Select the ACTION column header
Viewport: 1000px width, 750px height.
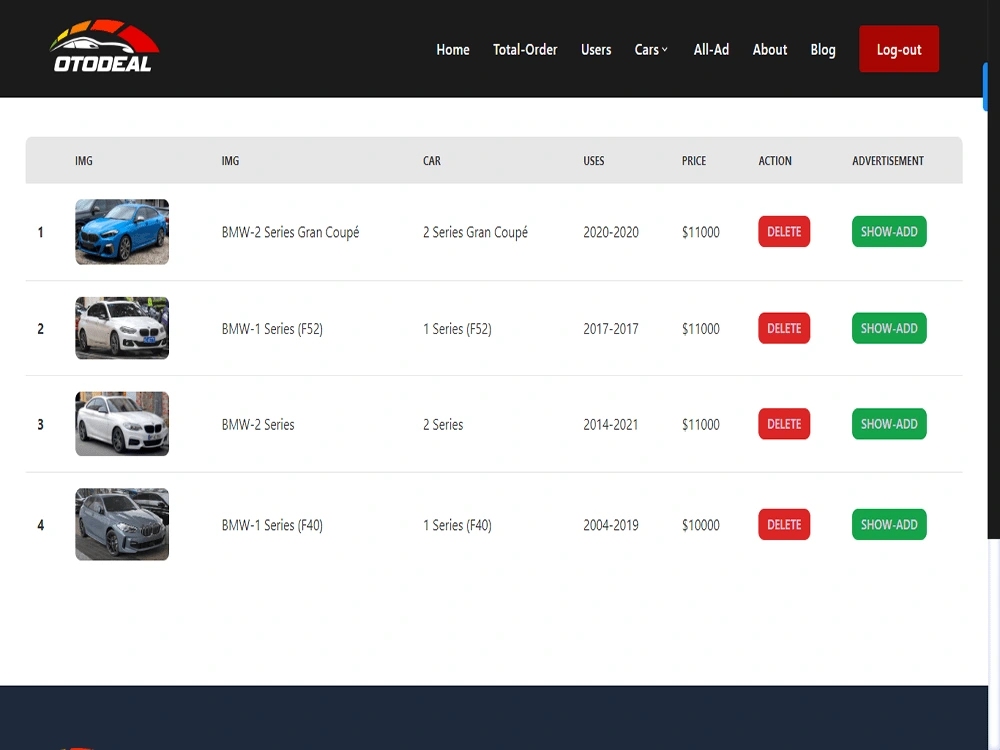click(775, 161)
